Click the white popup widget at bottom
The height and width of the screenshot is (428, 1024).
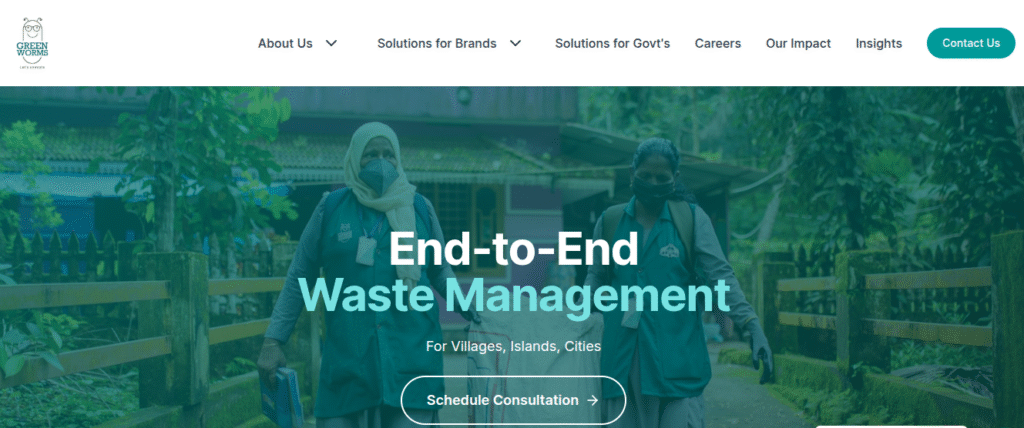[x=891, y=426]
